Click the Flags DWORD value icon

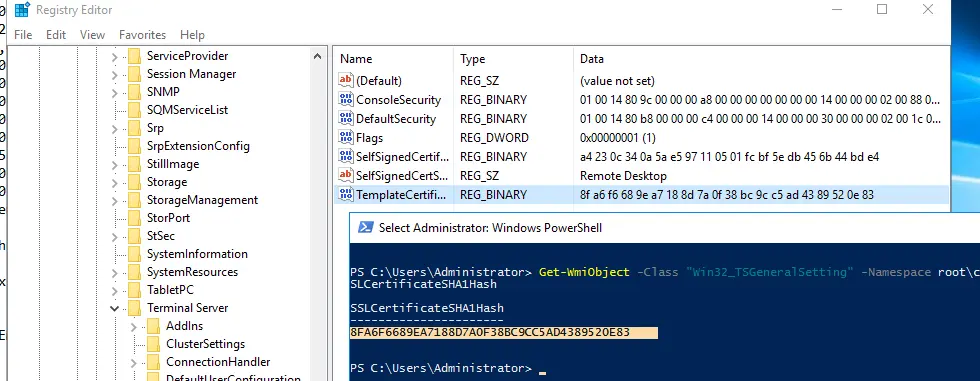tap(346, 137)
